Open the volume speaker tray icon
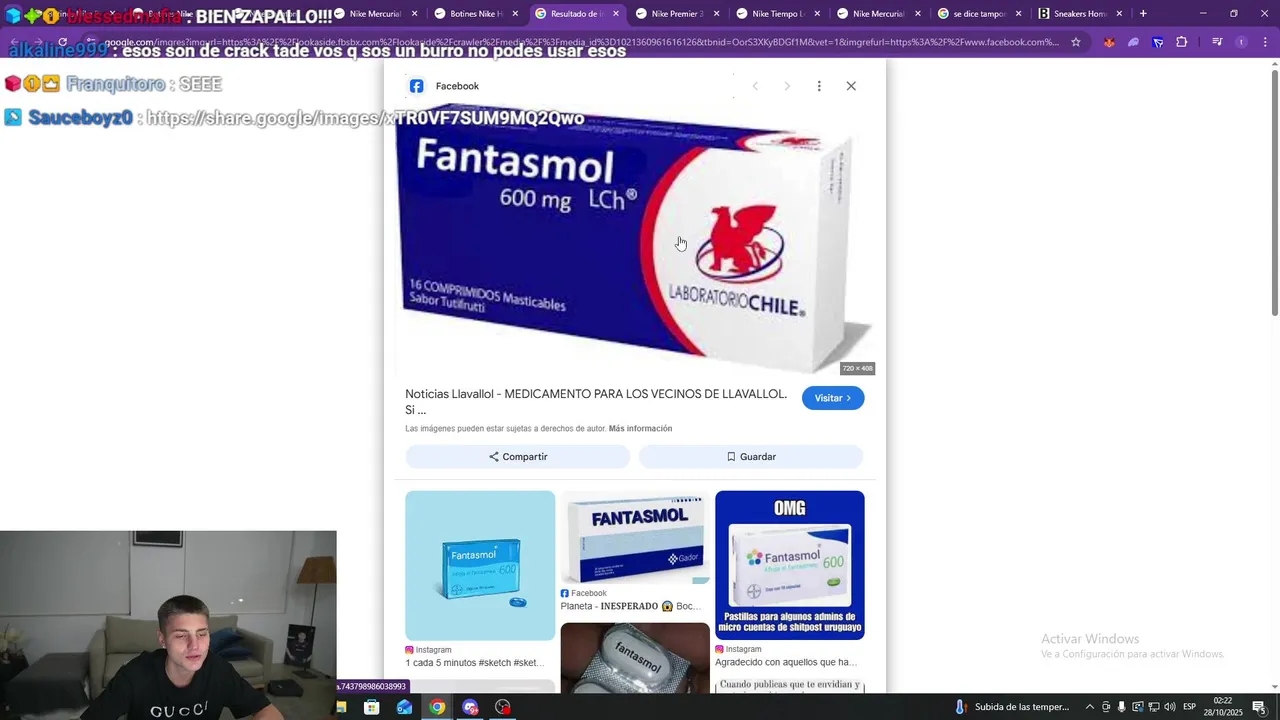This screenshot has height=720, width=1280. (1169, 707)
